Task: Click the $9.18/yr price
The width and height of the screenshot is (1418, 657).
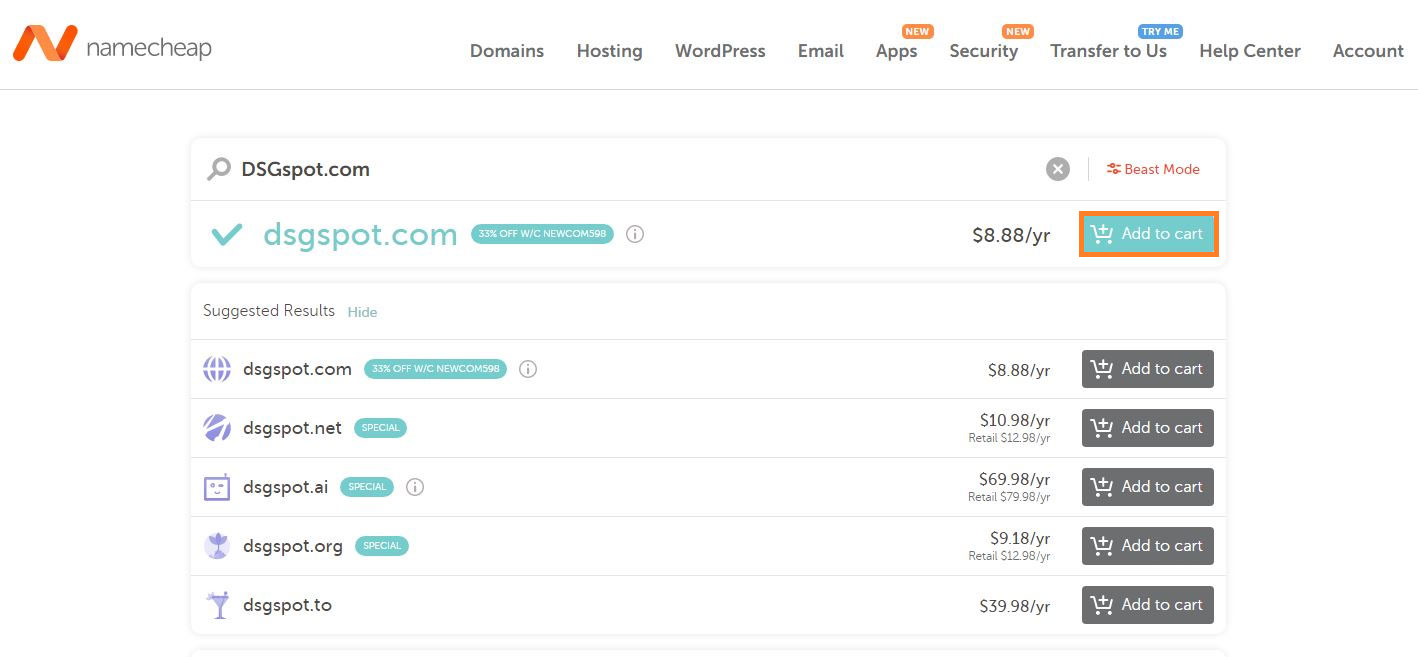Action: 1020,539
